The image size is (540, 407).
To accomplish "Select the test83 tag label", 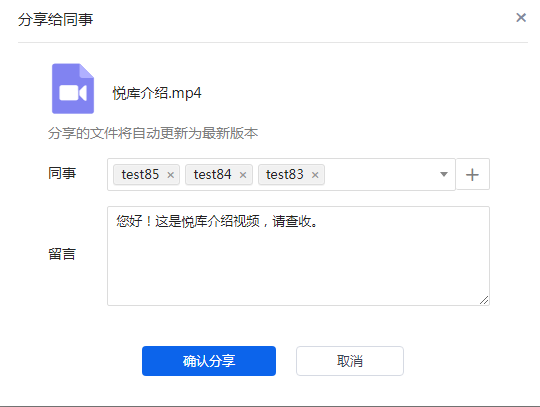I will click(284, 175).
